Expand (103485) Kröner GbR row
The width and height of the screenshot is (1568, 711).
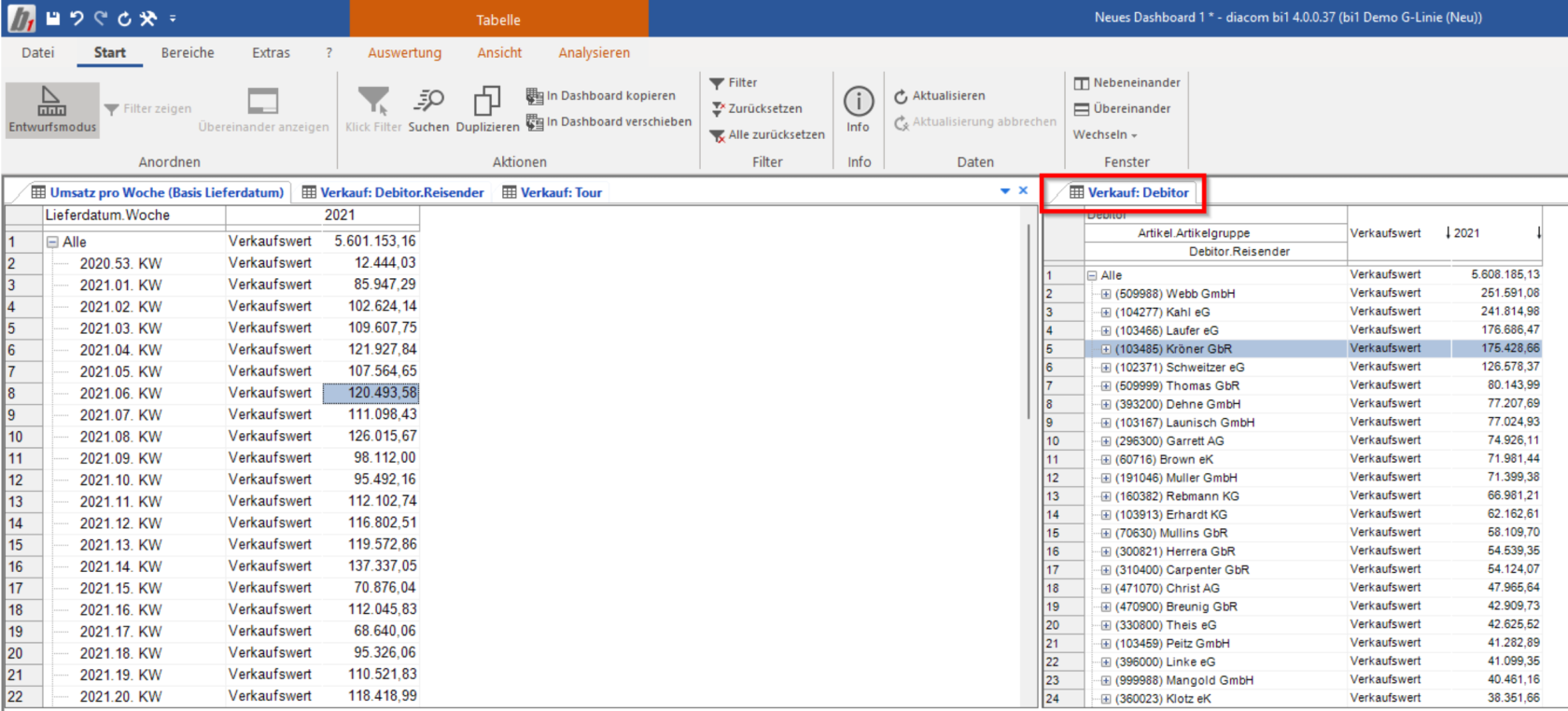pos(1106,349)
